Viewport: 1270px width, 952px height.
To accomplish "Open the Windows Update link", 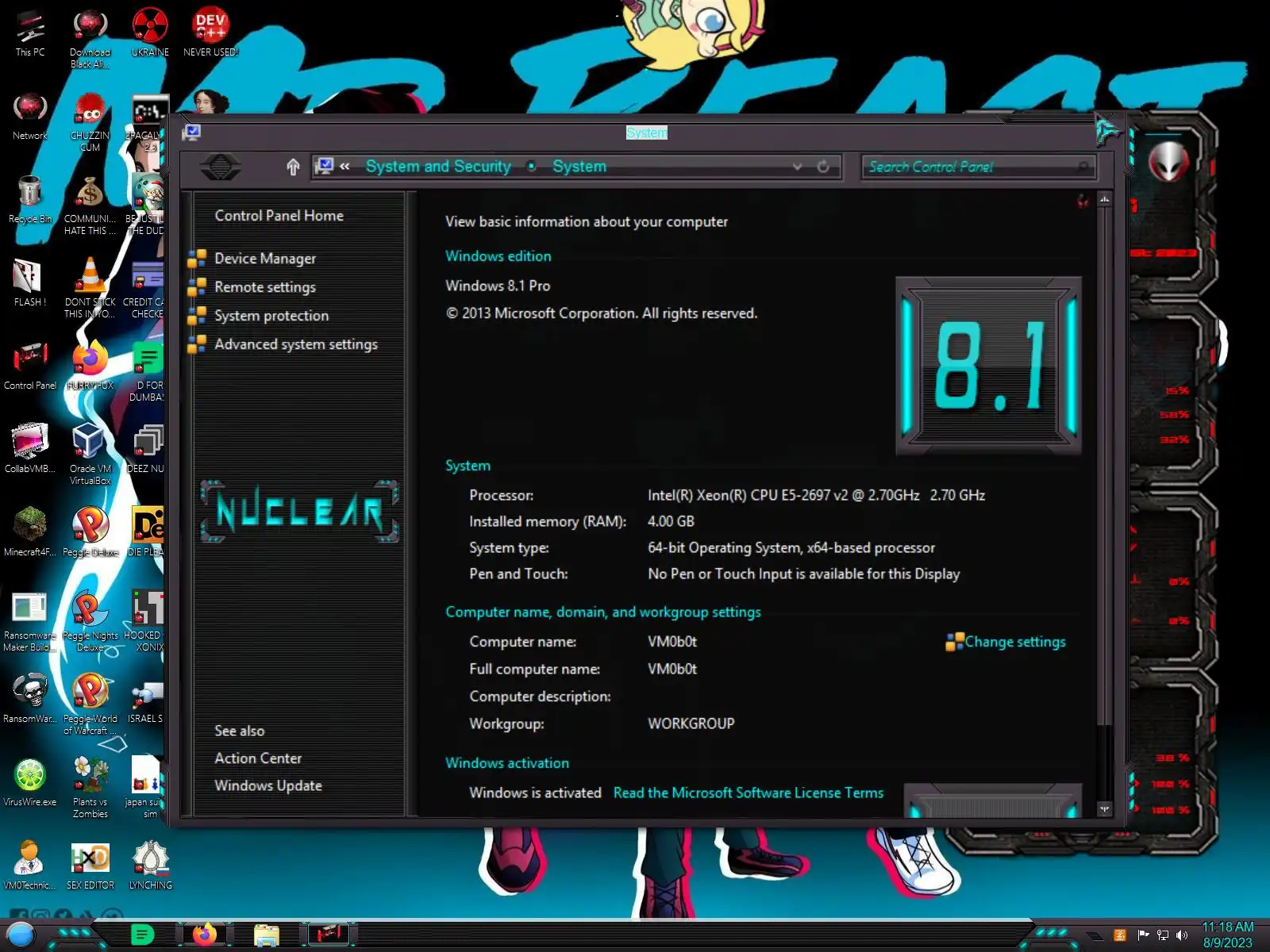I will (268, 785).
